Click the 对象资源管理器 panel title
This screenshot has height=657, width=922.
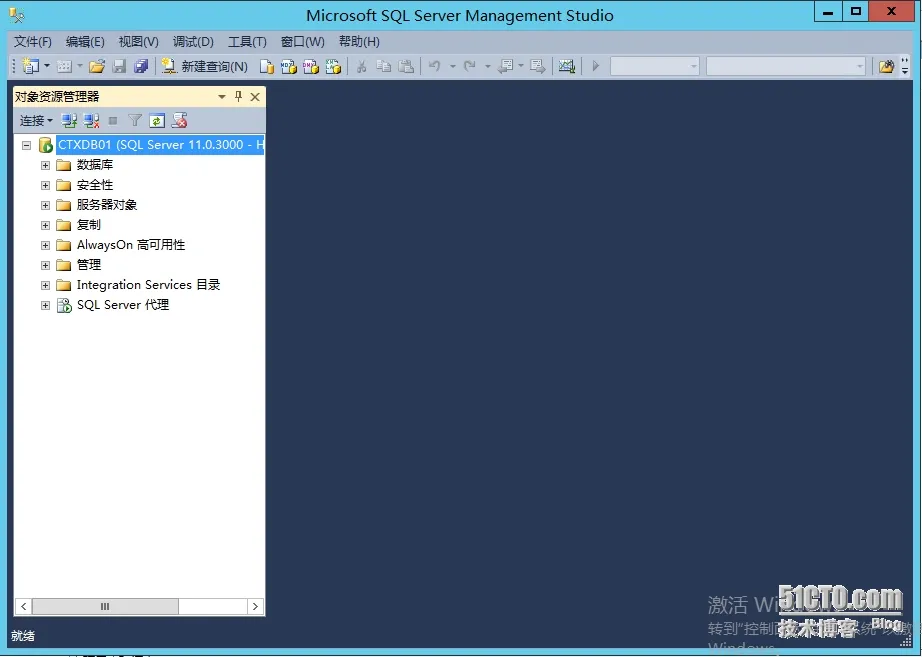(x=57, y=96)
